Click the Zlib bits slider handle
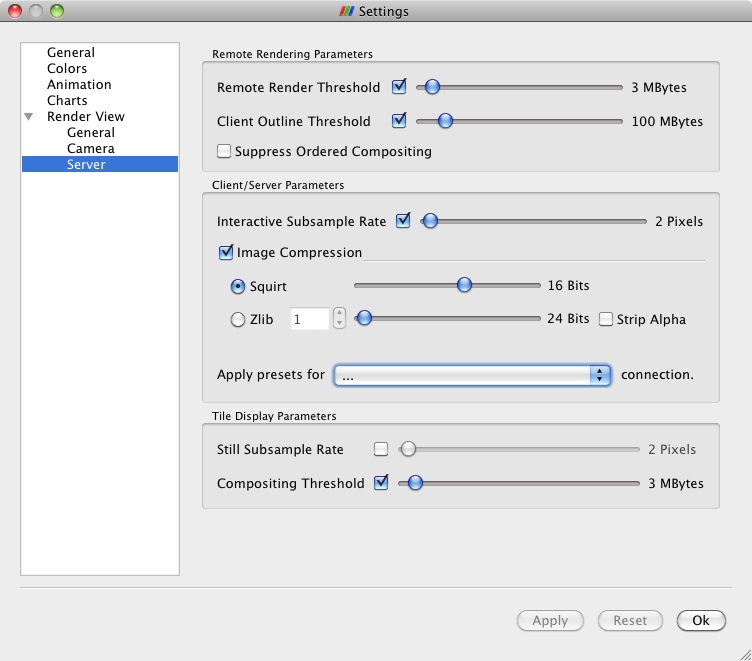The height and width of the screenshot is (661, 752). [364, 318]
